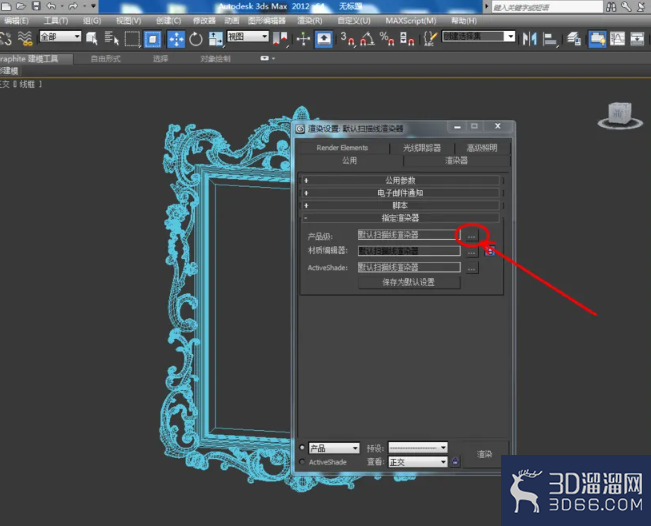Activate the Select Object tool
The image size is (651, 526).
[x=92, y=39]
